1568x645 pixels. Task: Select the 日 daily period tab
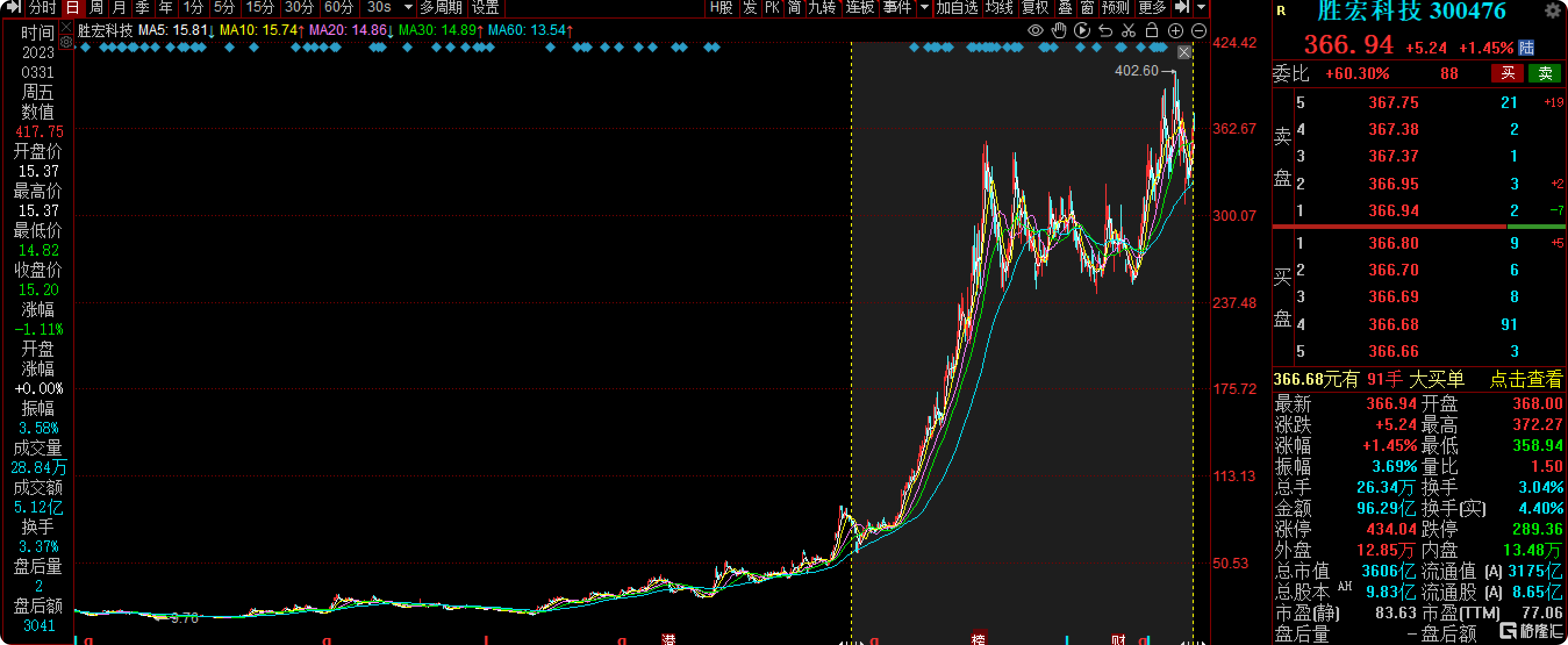[x=73, y=8]
